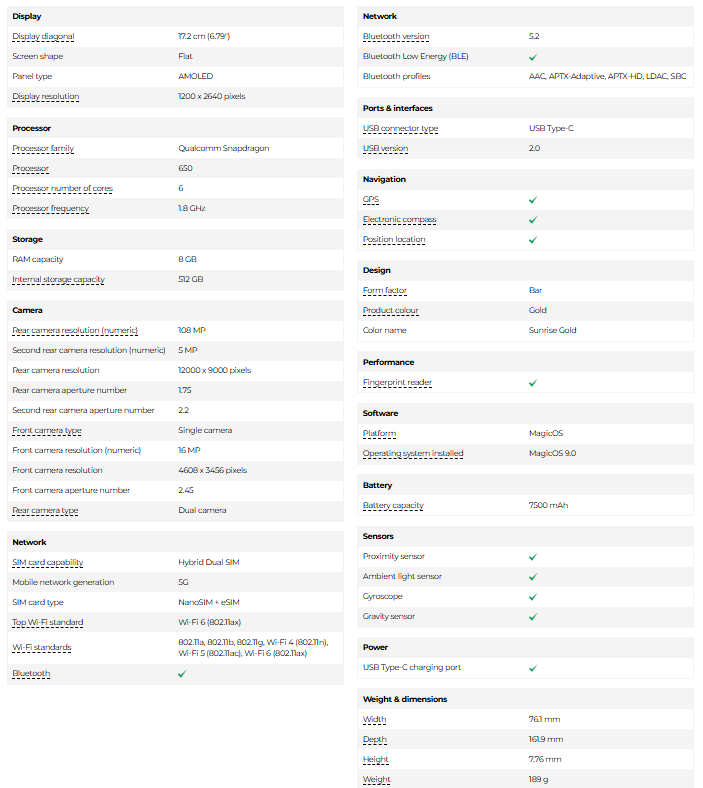Image resolution: width=703 pixels, height=788 pixels.
Task: Click the Battery capacity underlined label
Action: tap(393, 506)
